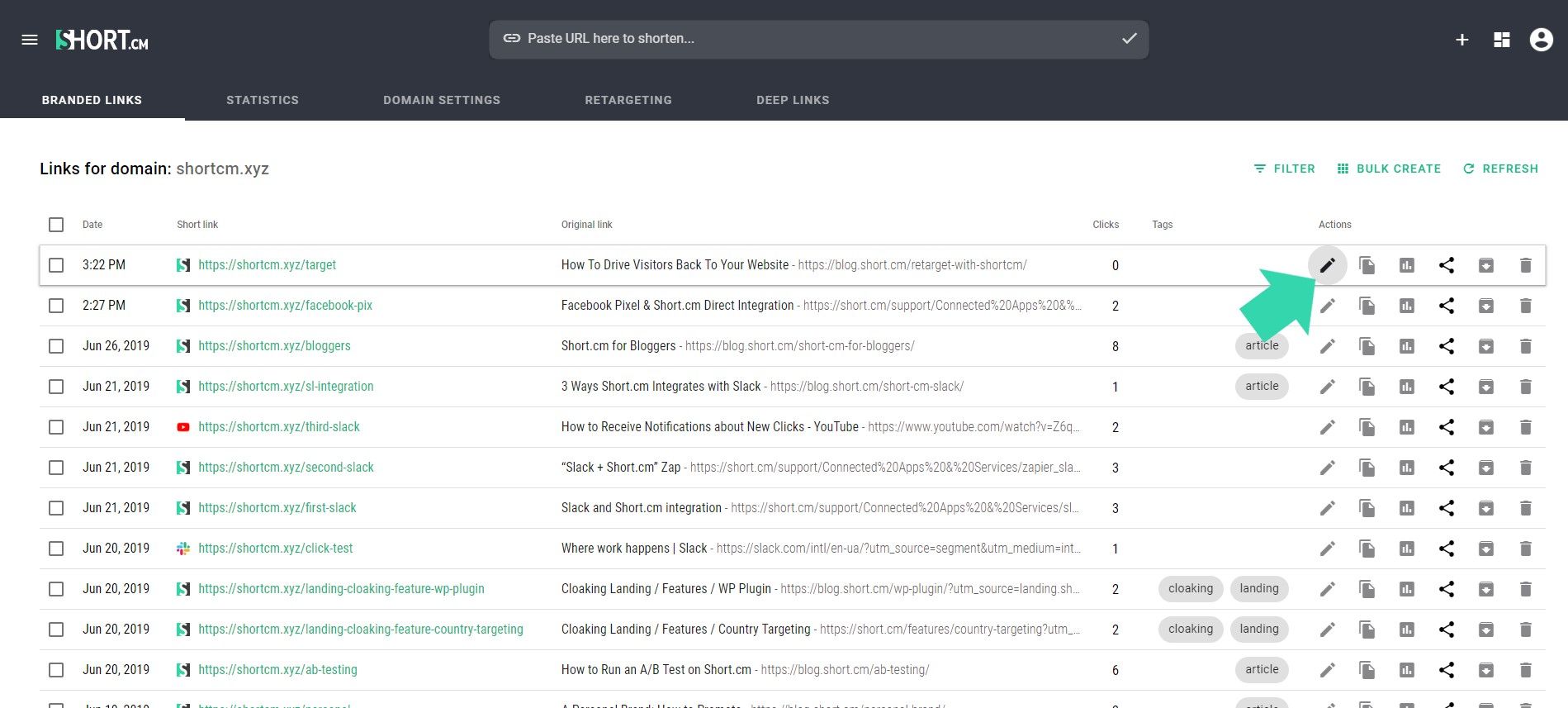Confirm URL with the checkmark icon
Image resolution: width=1568 pixels, height=708 pixels.
[1129, 38]
